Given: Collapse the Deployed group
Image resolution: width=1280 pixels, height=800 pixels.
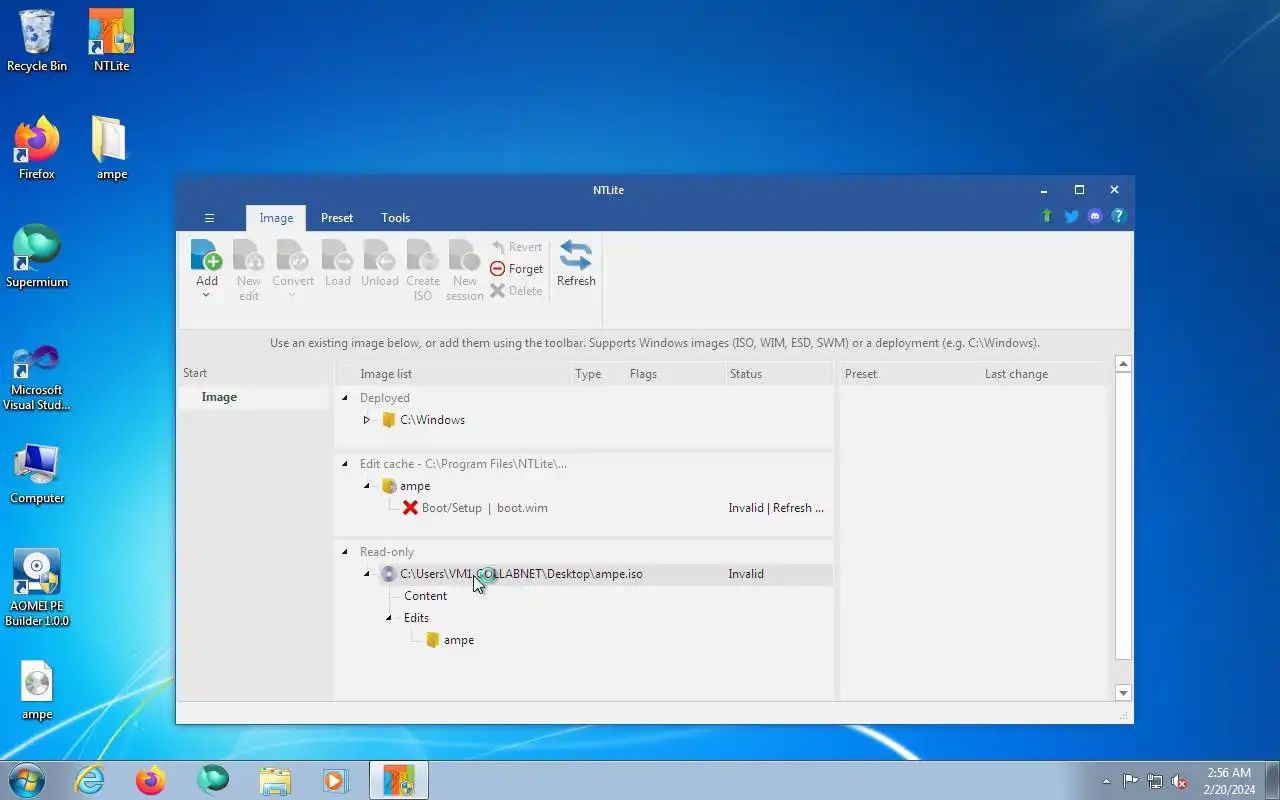Looking at the screenshot, I should pyautogui.click(x=345, y=398).
